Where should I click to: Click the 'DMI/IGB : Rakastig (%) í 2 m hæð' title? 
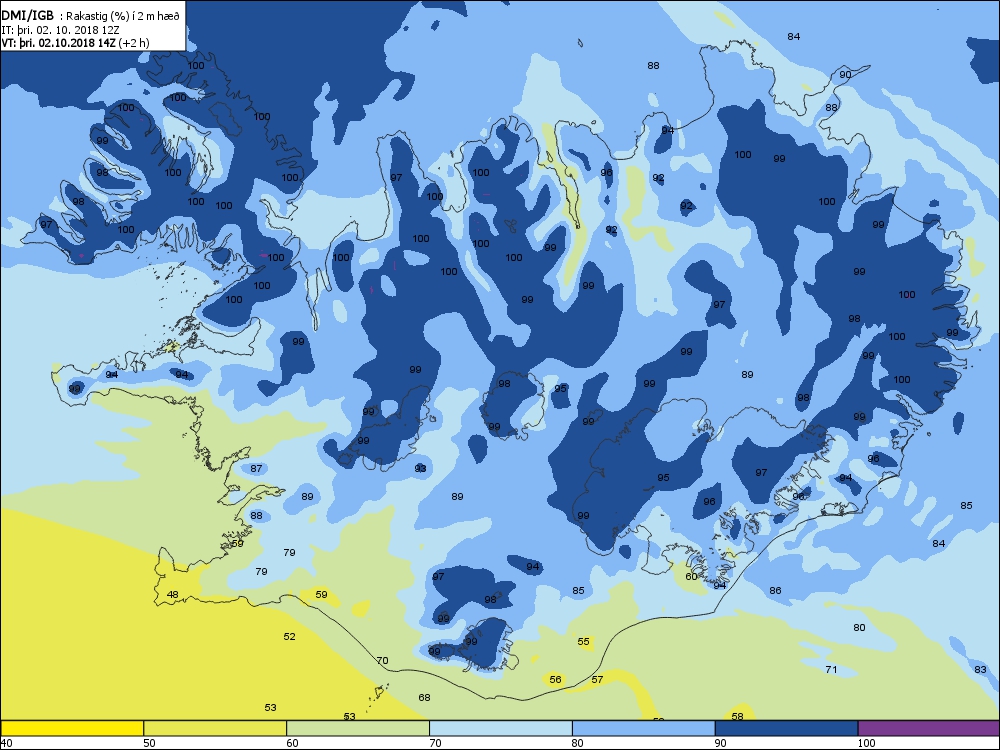pyautogui.click(x=91, y=17)
